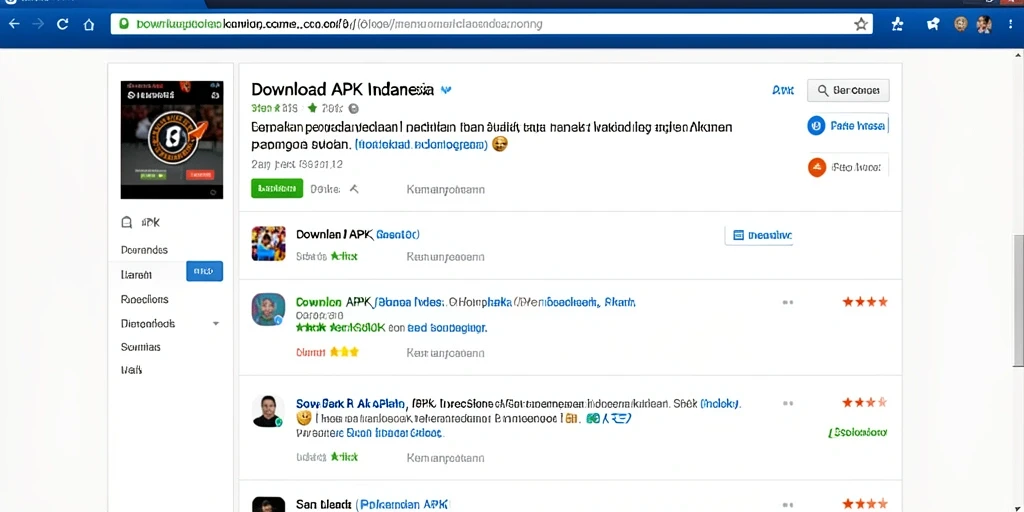This screenshot has height=512, width=1024.
Task: Open the second profile avatar in toolbar
Action: [x=984, y=25]
